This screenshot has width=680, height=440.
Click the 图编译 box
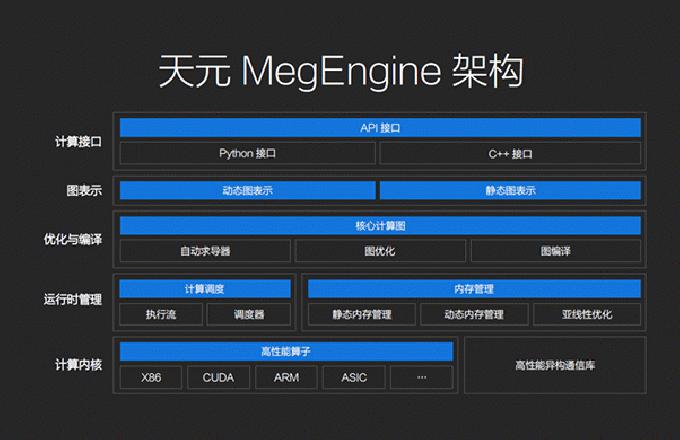[x=555, y=252]
